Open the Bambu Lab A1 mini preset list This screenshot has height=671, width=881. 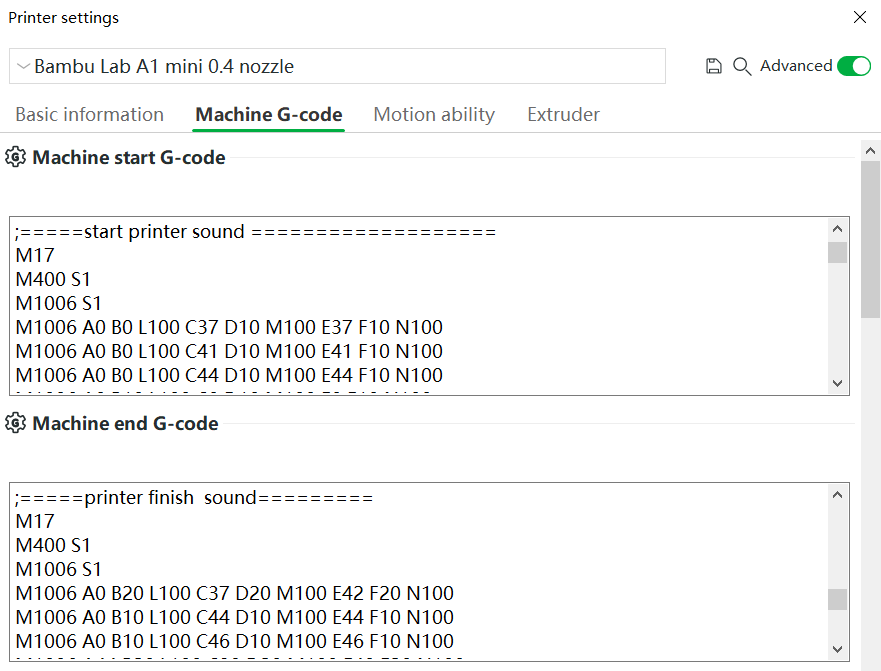337,66
